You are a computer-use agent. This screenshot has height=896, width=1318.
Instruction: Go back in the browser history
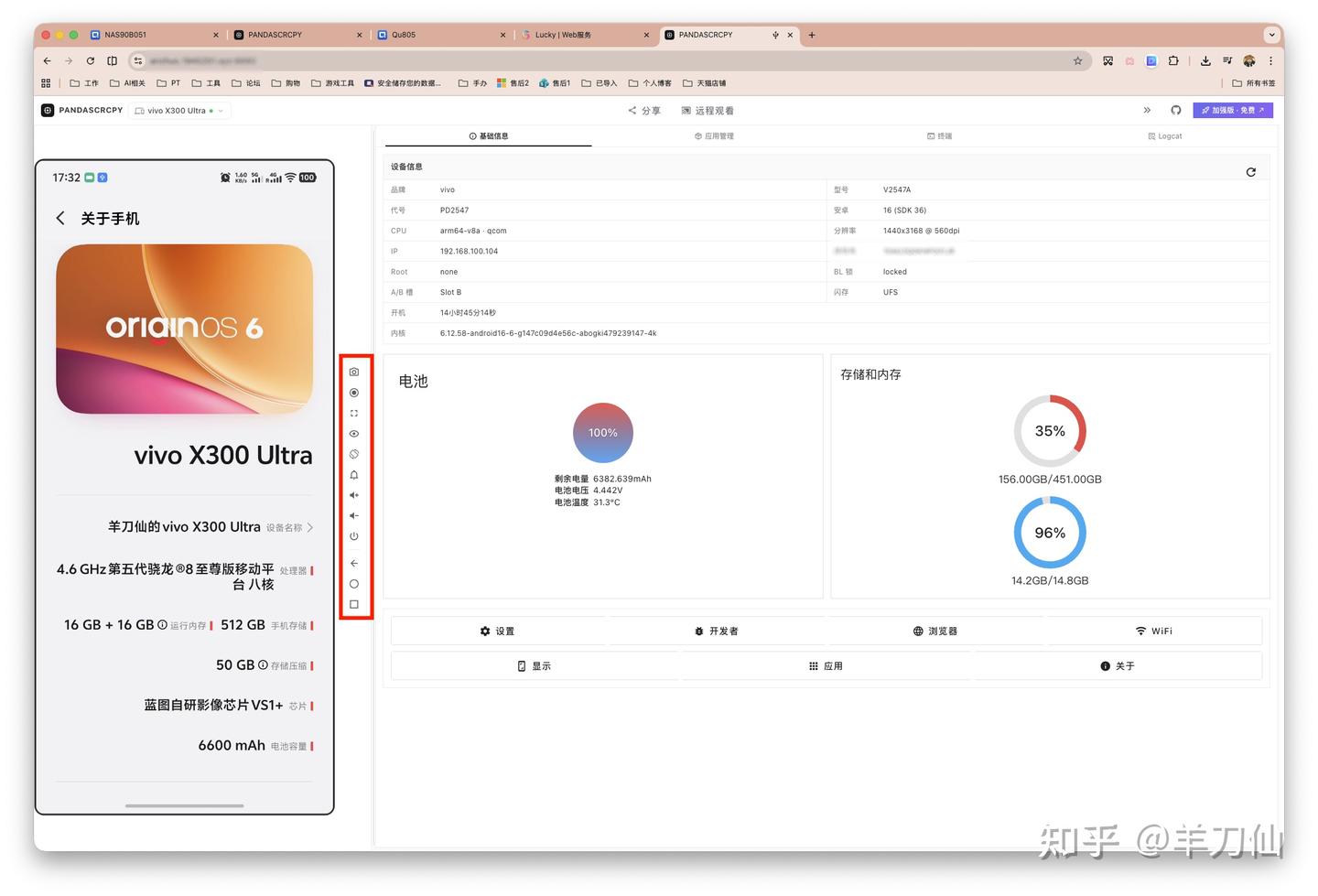47,60
